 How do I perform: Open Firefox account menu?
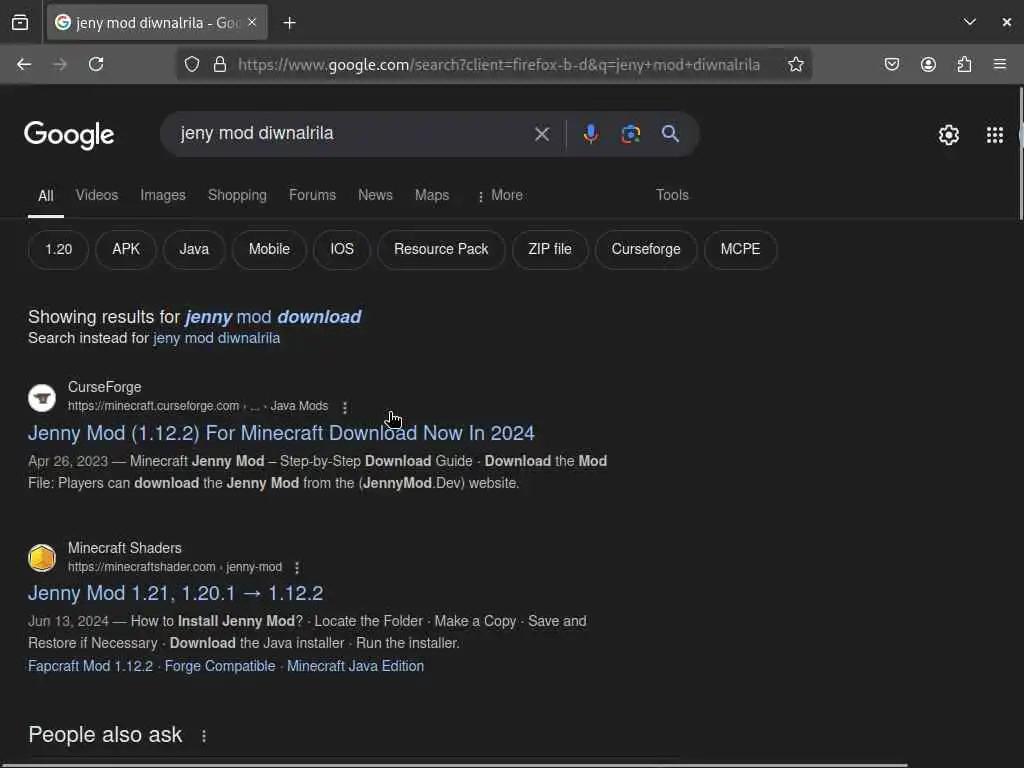928,64
